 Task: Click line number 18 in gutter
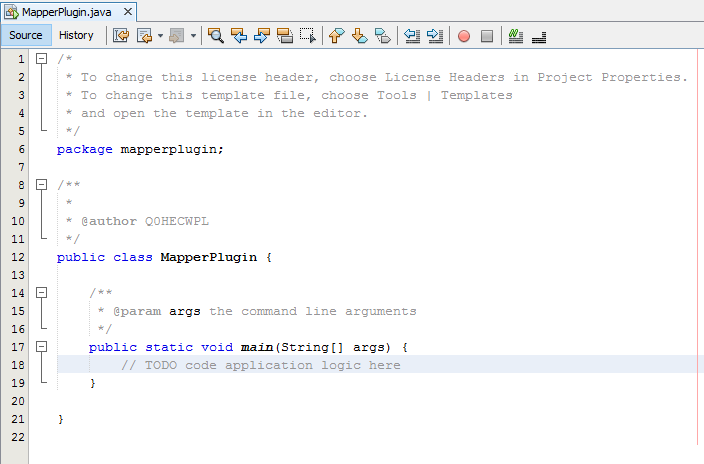pyautogui.click(x=18, y=365)
